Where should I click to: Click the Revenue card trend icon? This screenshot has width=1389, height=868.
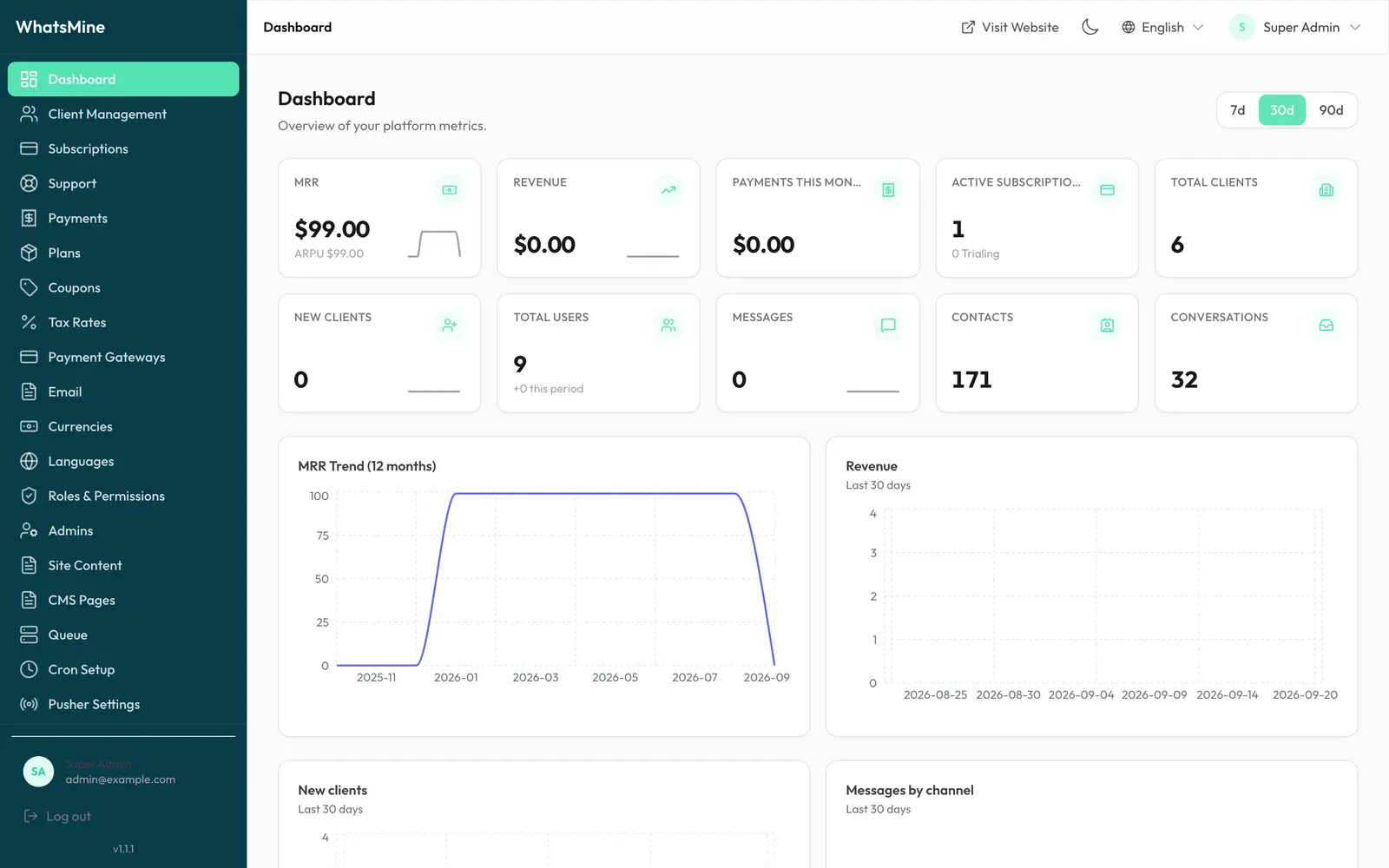tap(668, 190)
